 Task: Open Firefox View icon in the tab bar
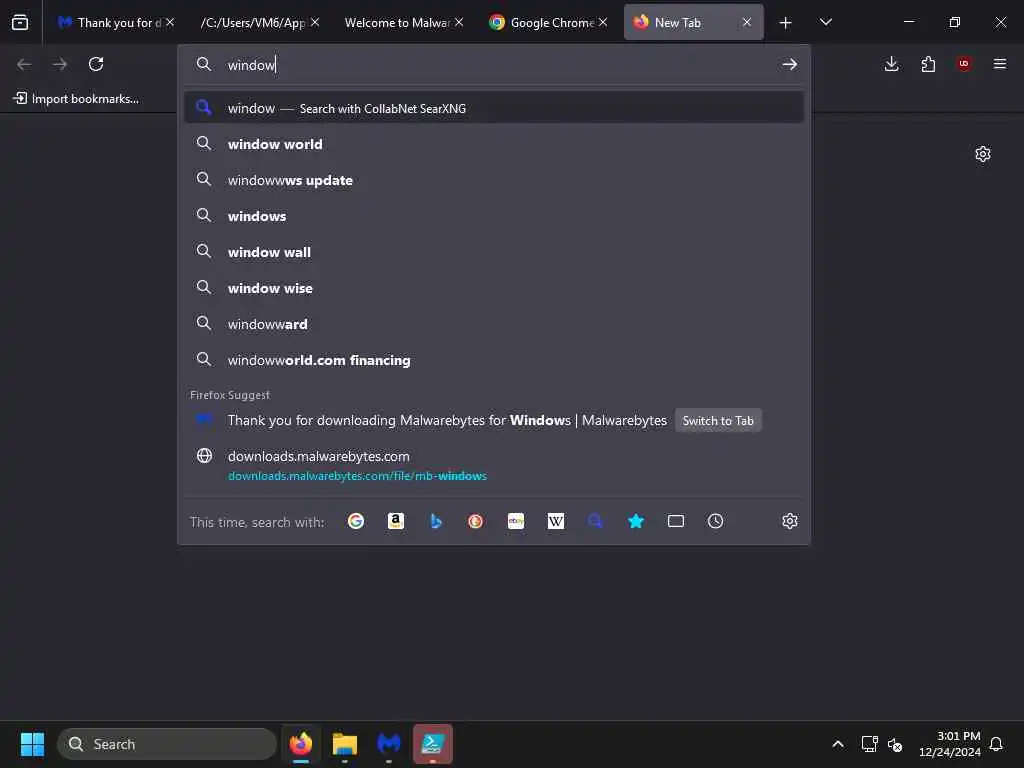20,22
